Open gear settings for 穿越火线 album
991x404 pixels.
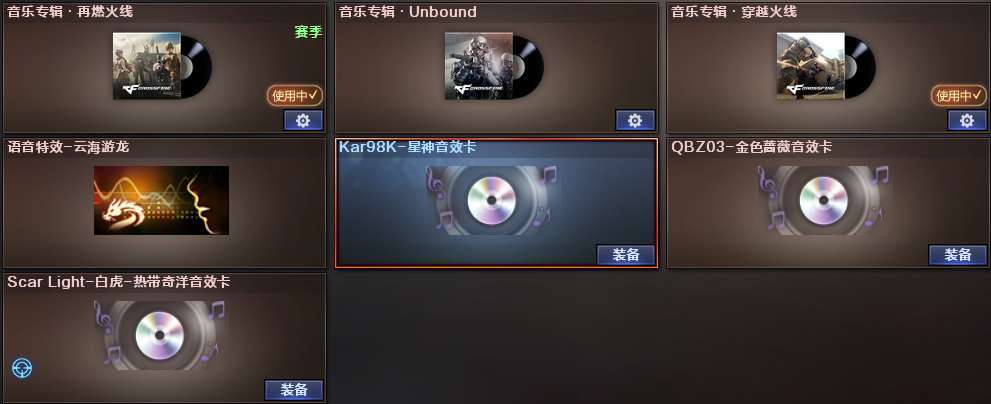click(x=967, y=120)
